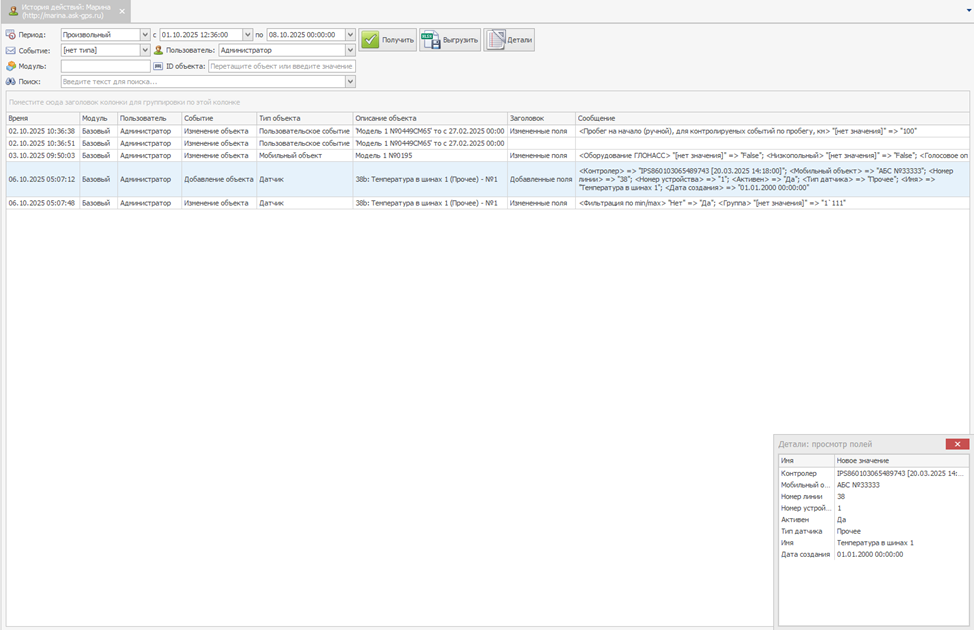Select the Добавление объекта row
The image size is (974, 630).
click(x=218, y=179)
